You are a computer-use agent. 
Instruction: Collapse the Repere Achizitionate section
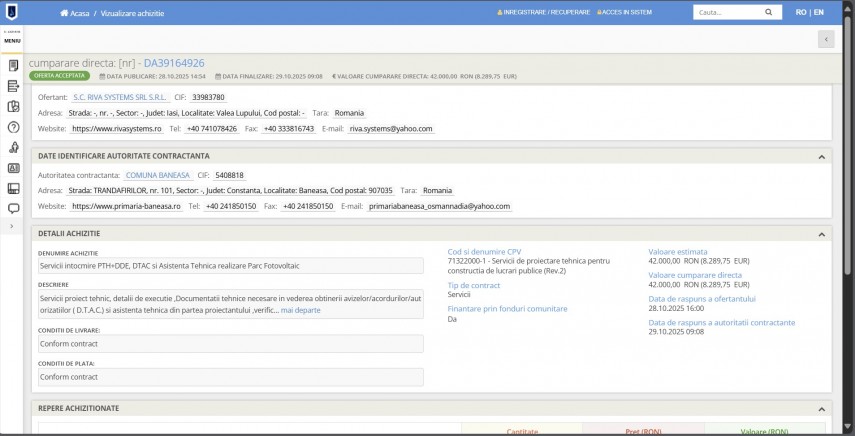click(821, 408)
